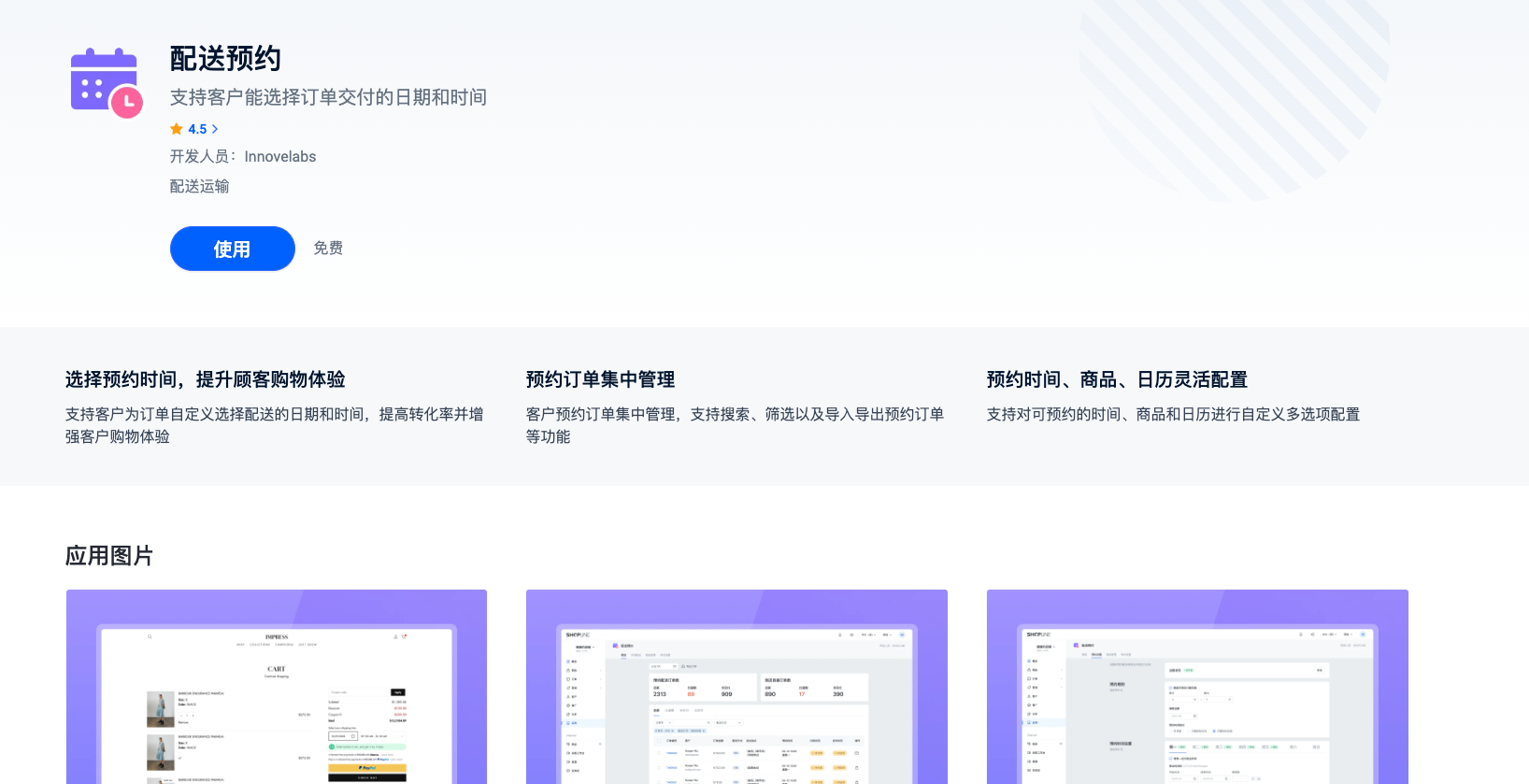Click the 配送预约 app title
This screenshot has width=1529, height=784.
point(225,59)
